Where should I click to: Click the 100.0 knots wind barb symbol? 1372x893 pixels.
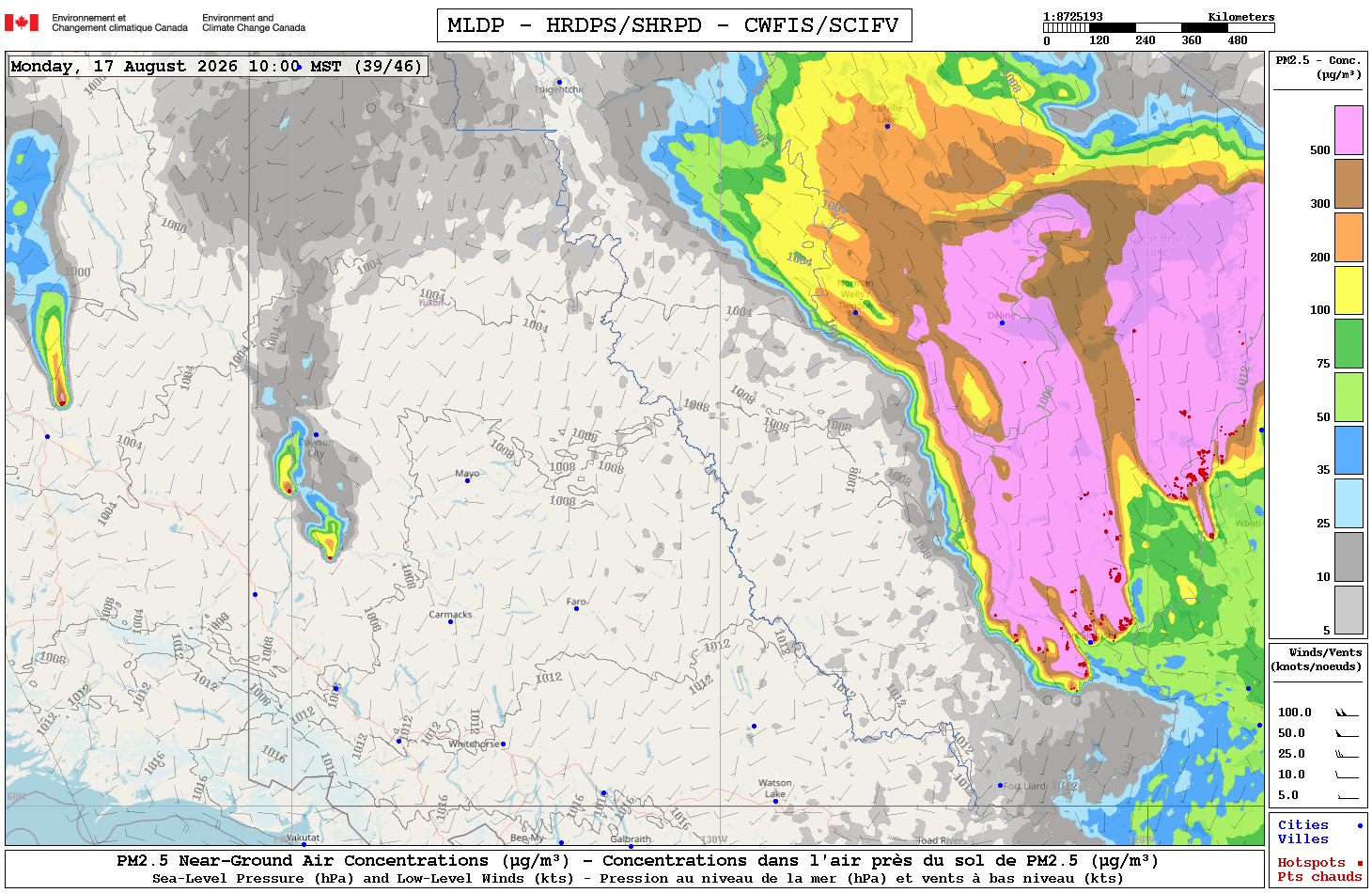coord(1348,713)
